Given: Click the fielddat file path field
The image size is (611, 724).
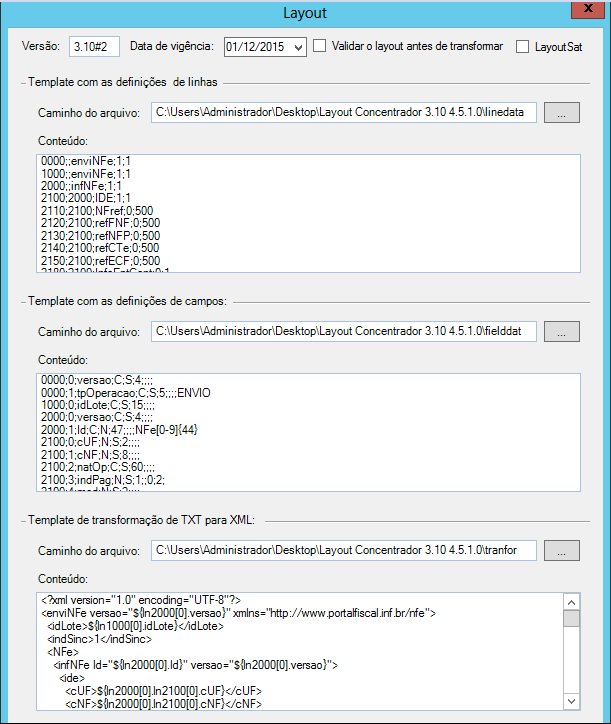Looking at the screenshot, I should (345, 331).
